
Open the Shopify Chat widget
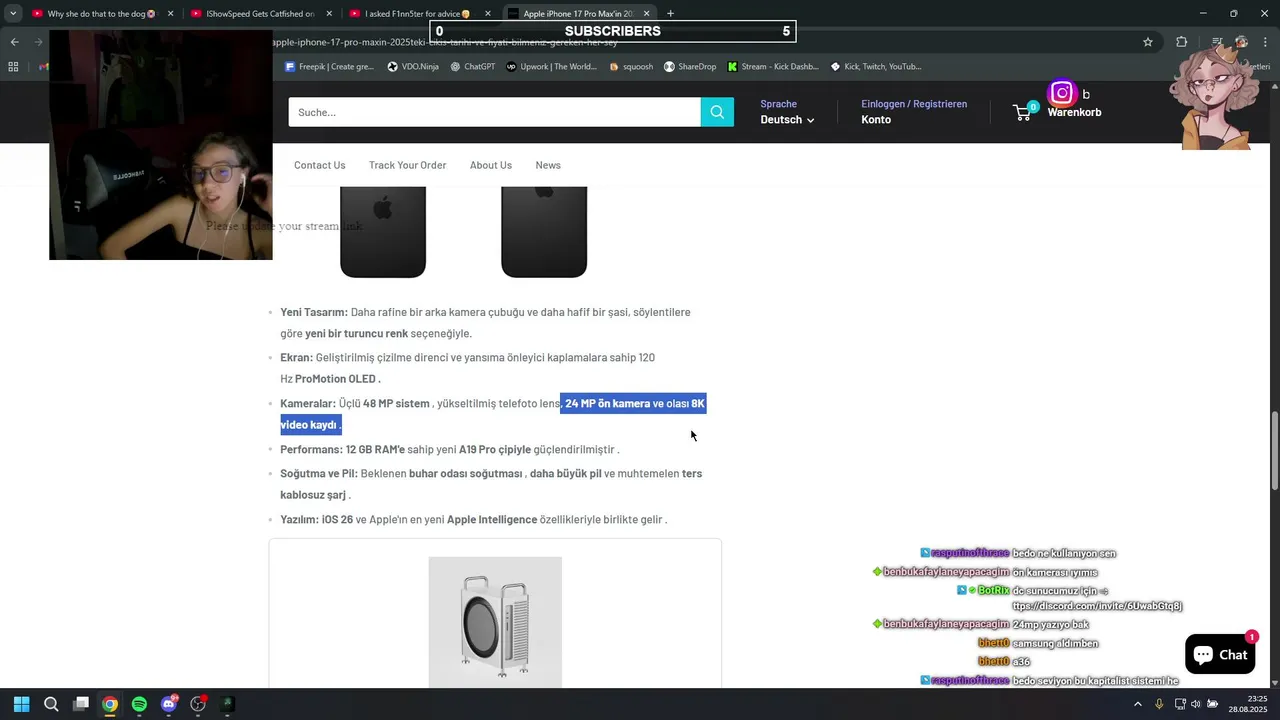point(1220,654)
